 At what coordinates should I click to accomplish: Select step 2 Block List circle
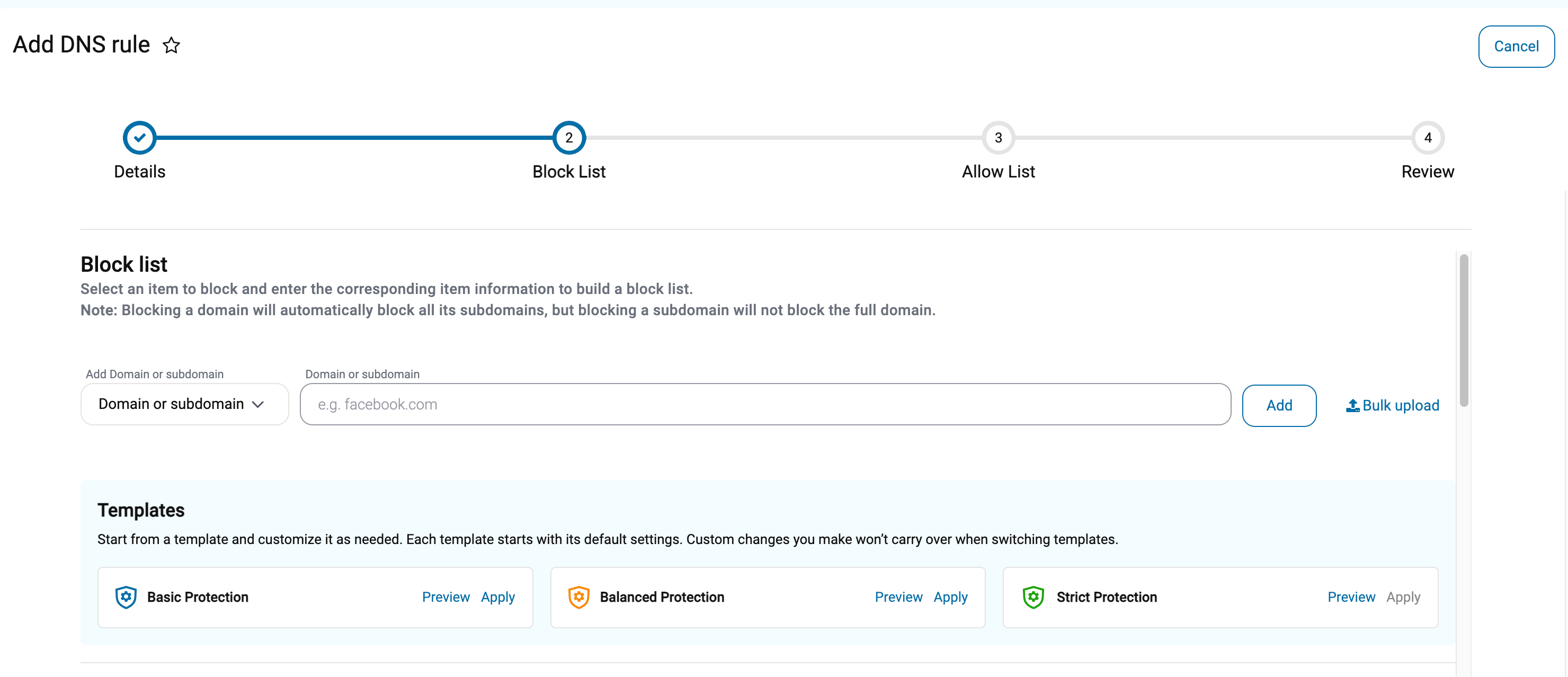(x=568, y=138)
